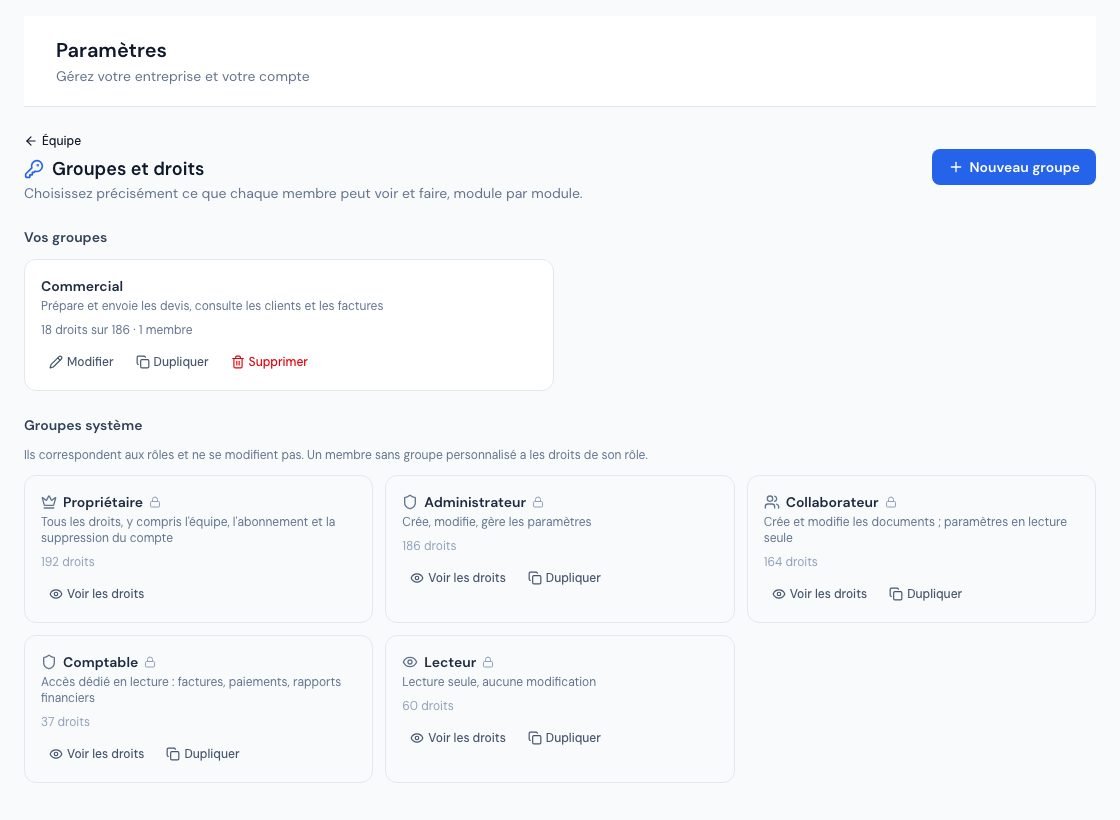The height and width of the screenshot is (820, 1120).
Task: View rights of the Comptable group
Action: point(97,754)
